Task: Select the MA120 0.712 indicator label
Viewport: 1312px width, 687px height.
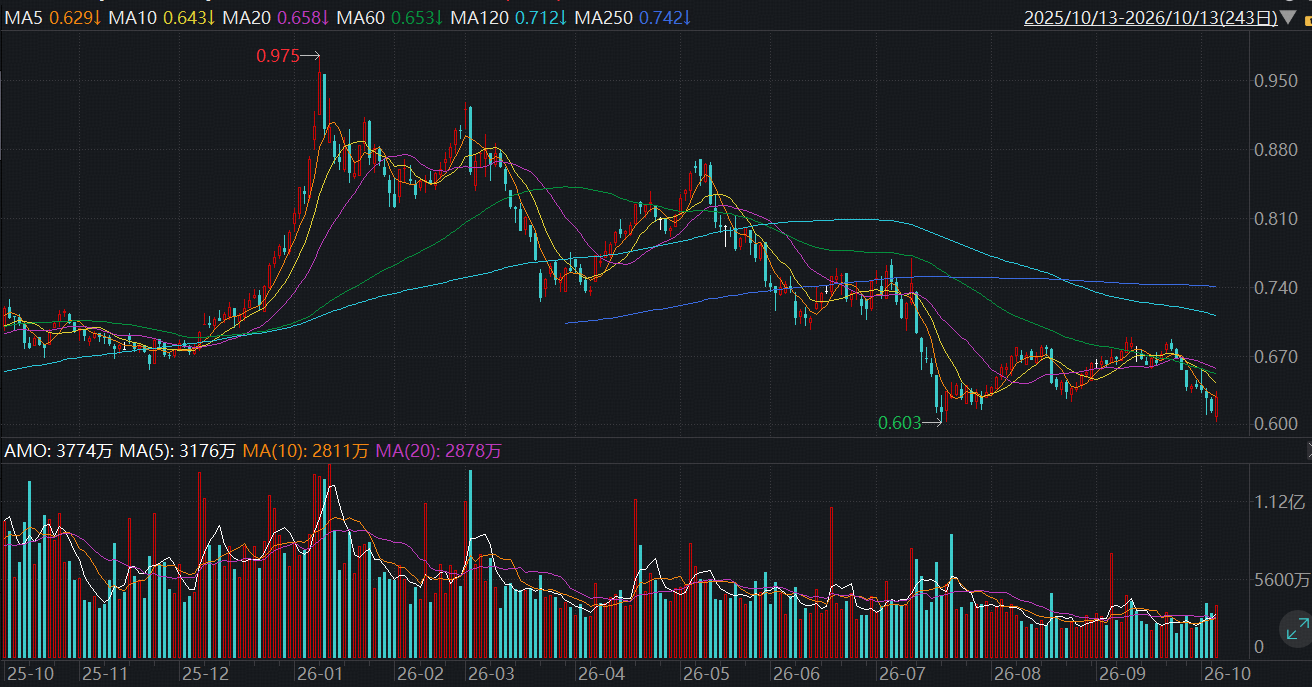Action: click(x=509, y=18)
